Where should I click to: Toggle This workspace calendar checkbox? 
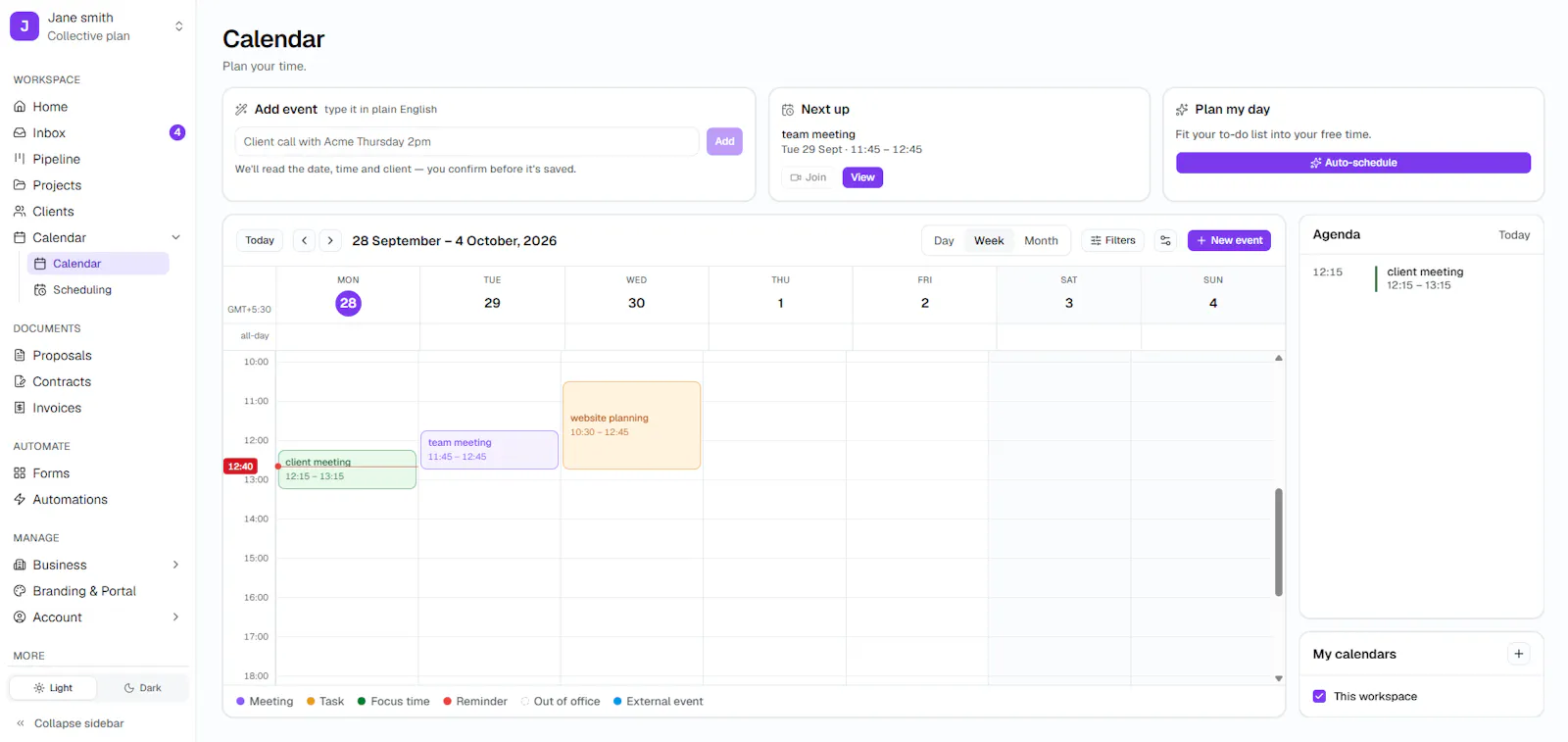[x=1319, y=697]
